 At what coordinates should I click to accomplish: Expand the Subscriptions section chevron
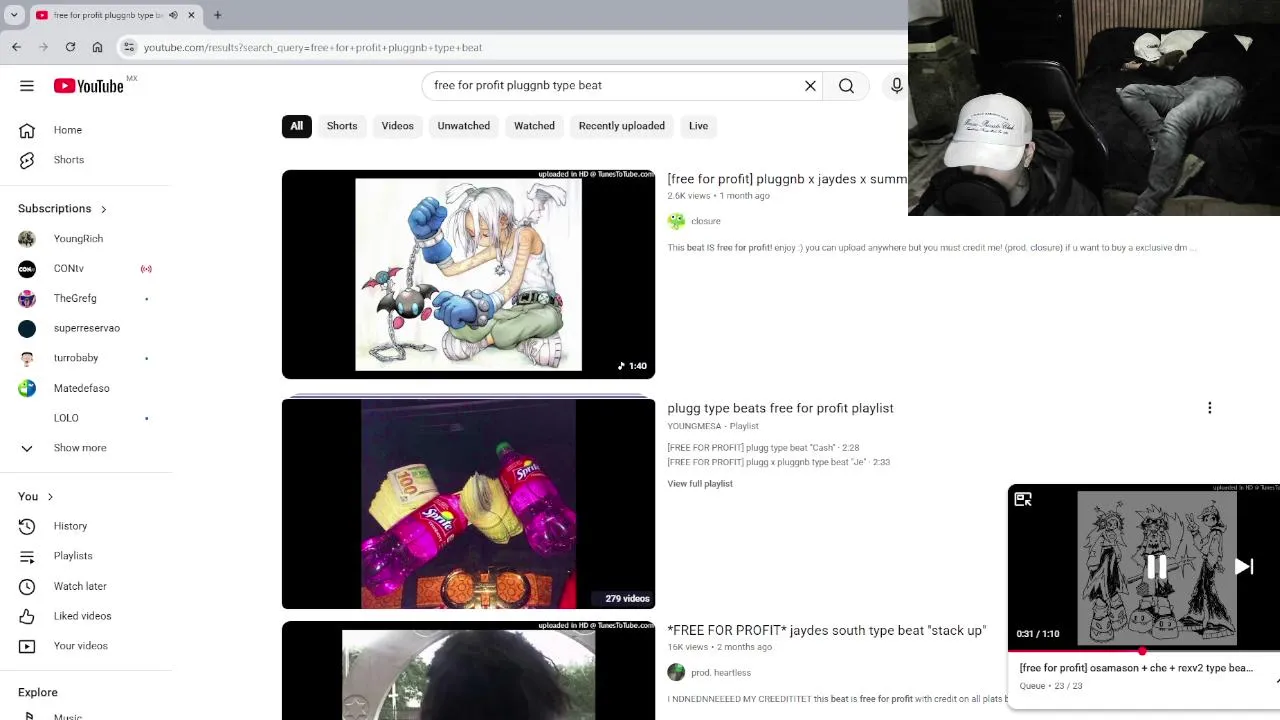103,209
